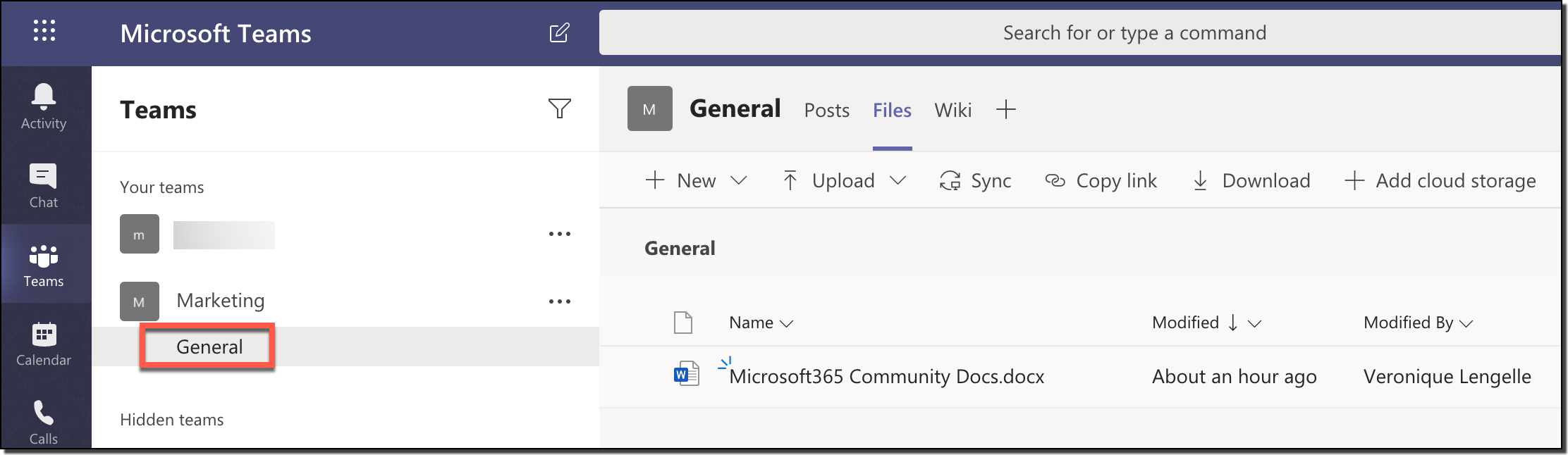Click Copy link in the toolbar
The width and height of the screenshot is (1568, 455).
click(1101, 181)
